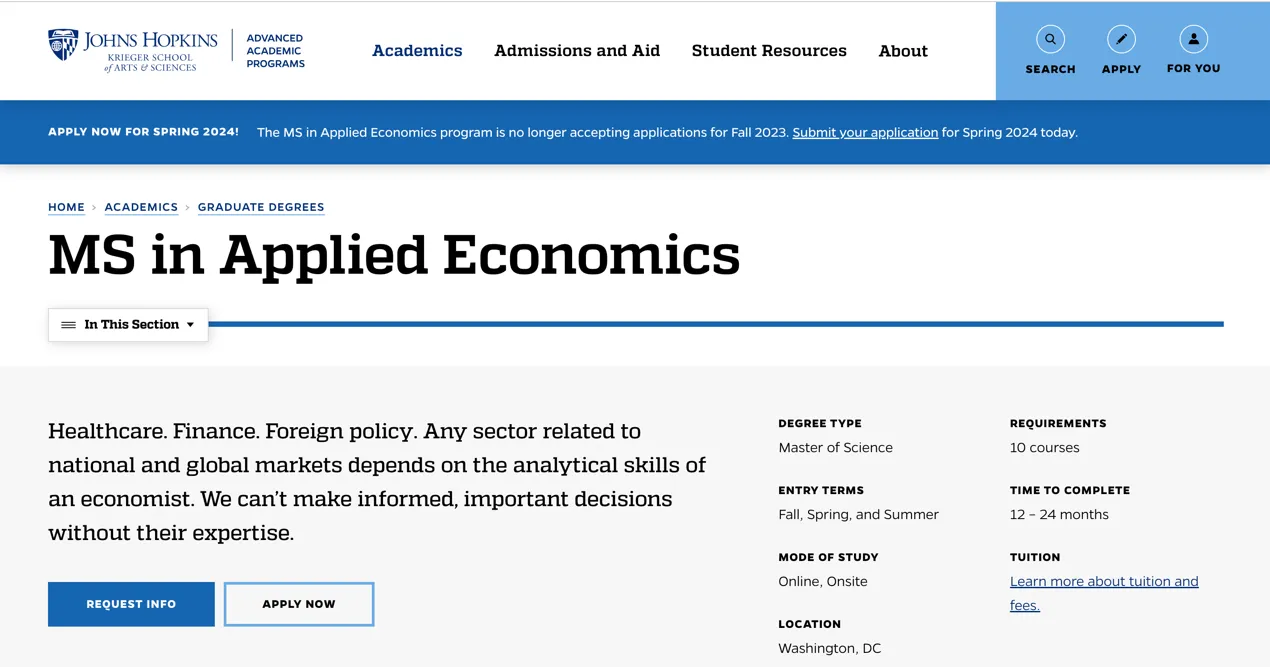Go to the Home breadcrumb
Image resolution: width=1270 pixels, height=667 pixels.
click(66, 207)
